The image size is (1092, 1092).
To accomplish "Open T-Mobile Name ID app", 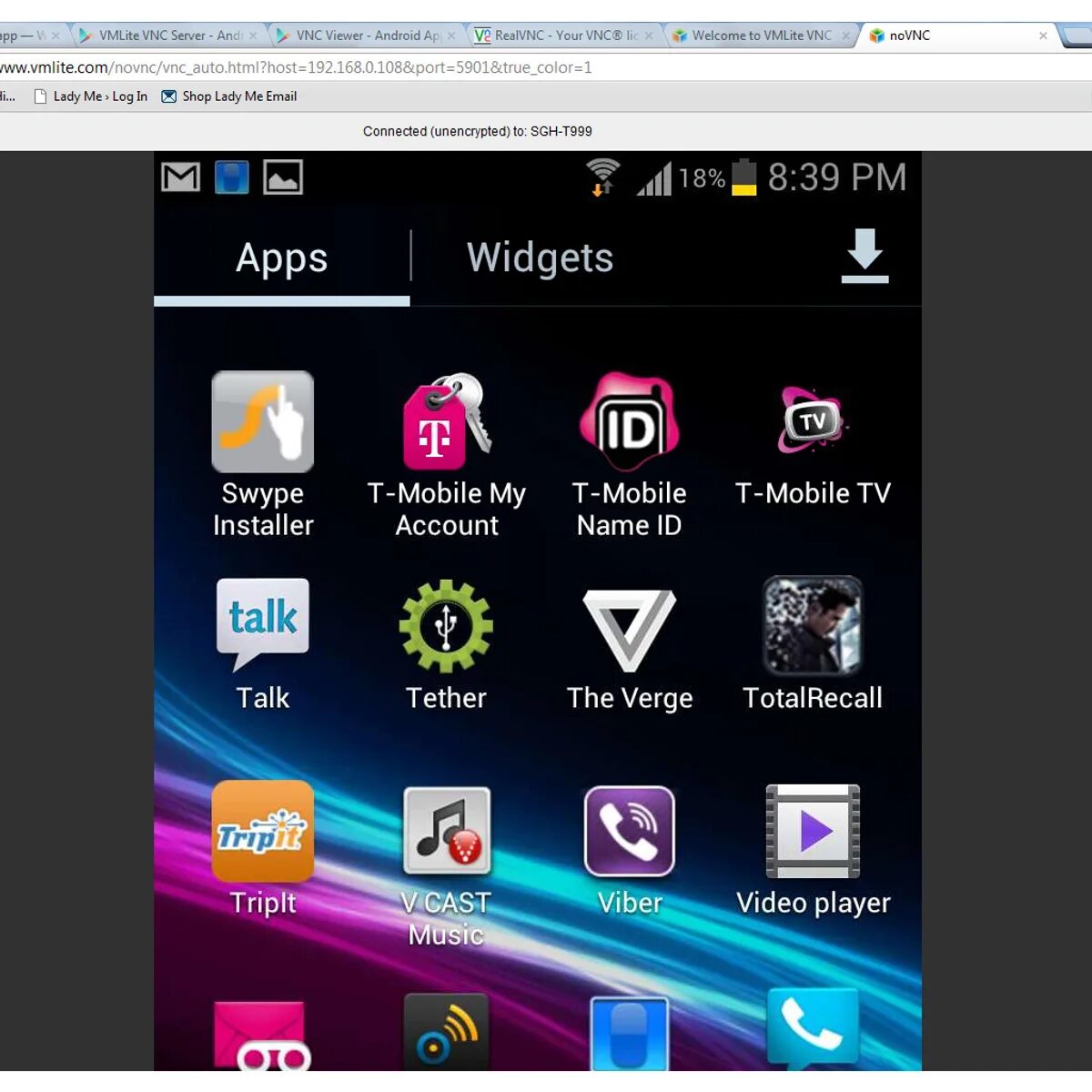I will [629, 420].
